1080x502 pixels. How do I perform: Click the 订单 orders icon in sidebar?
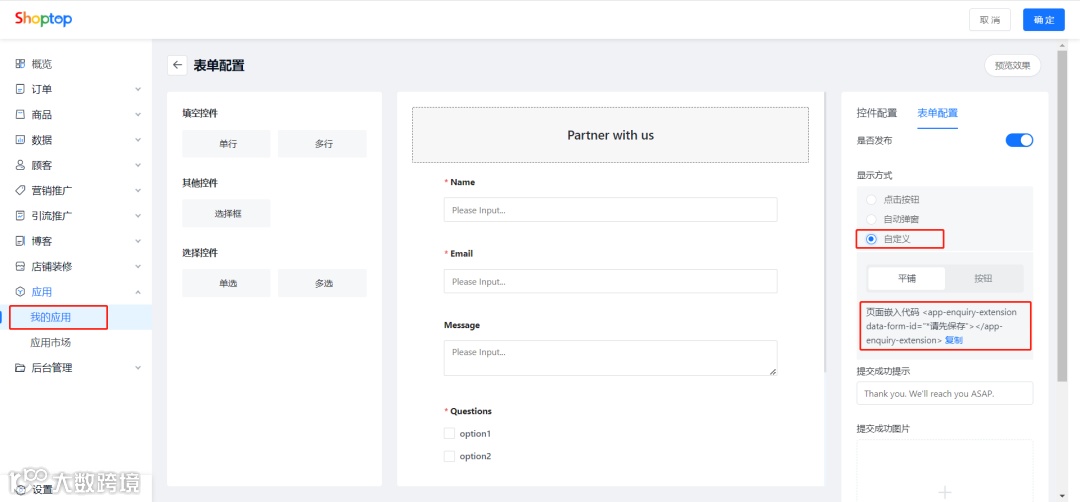(x=20, y=89)
